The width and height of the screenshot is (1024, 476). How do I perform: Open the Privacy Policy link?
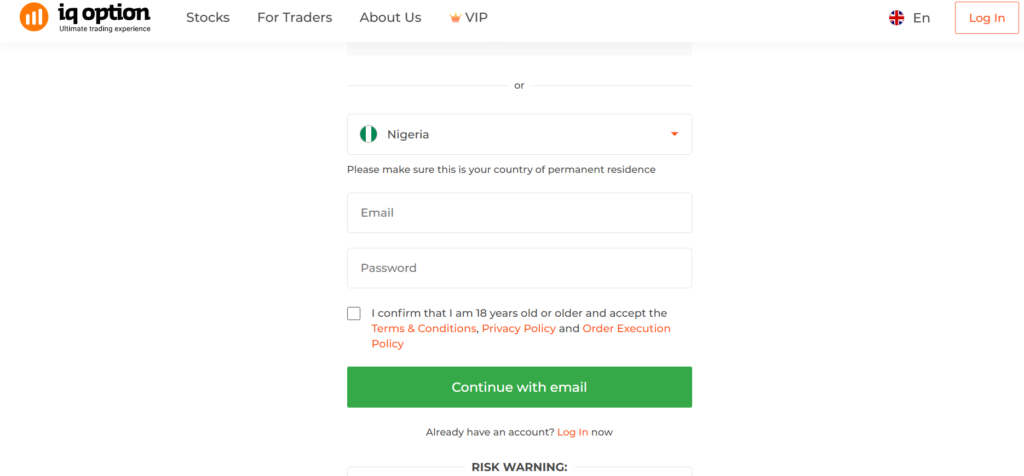click(x=519, y=328)
